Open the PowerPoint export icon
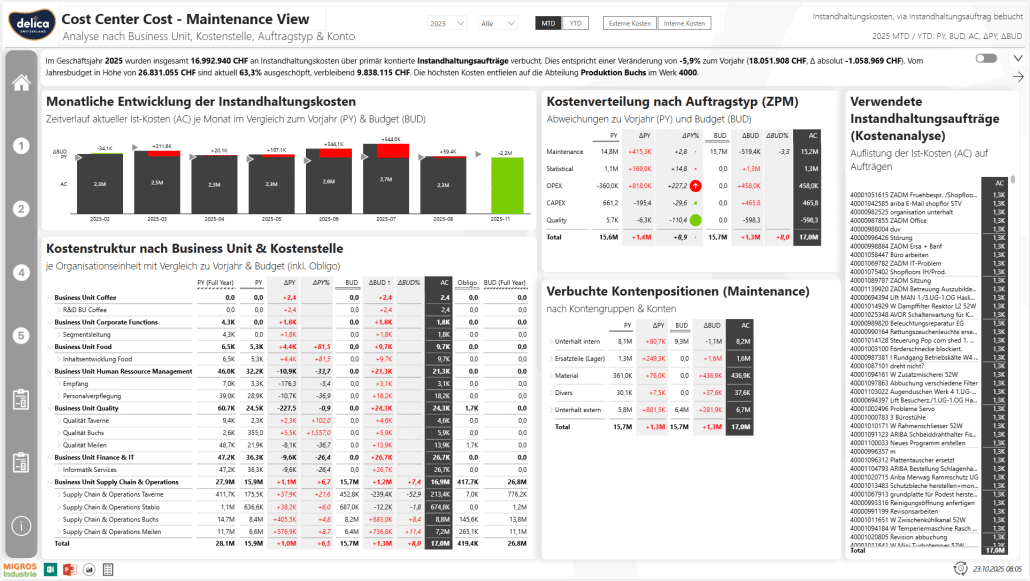Viewport: 1030px width, 581px height. point(71,569)
